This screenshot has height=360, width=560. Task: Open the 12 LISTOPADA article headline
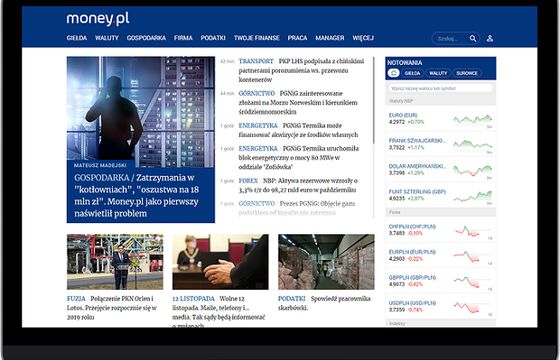(x=219, y=311)
